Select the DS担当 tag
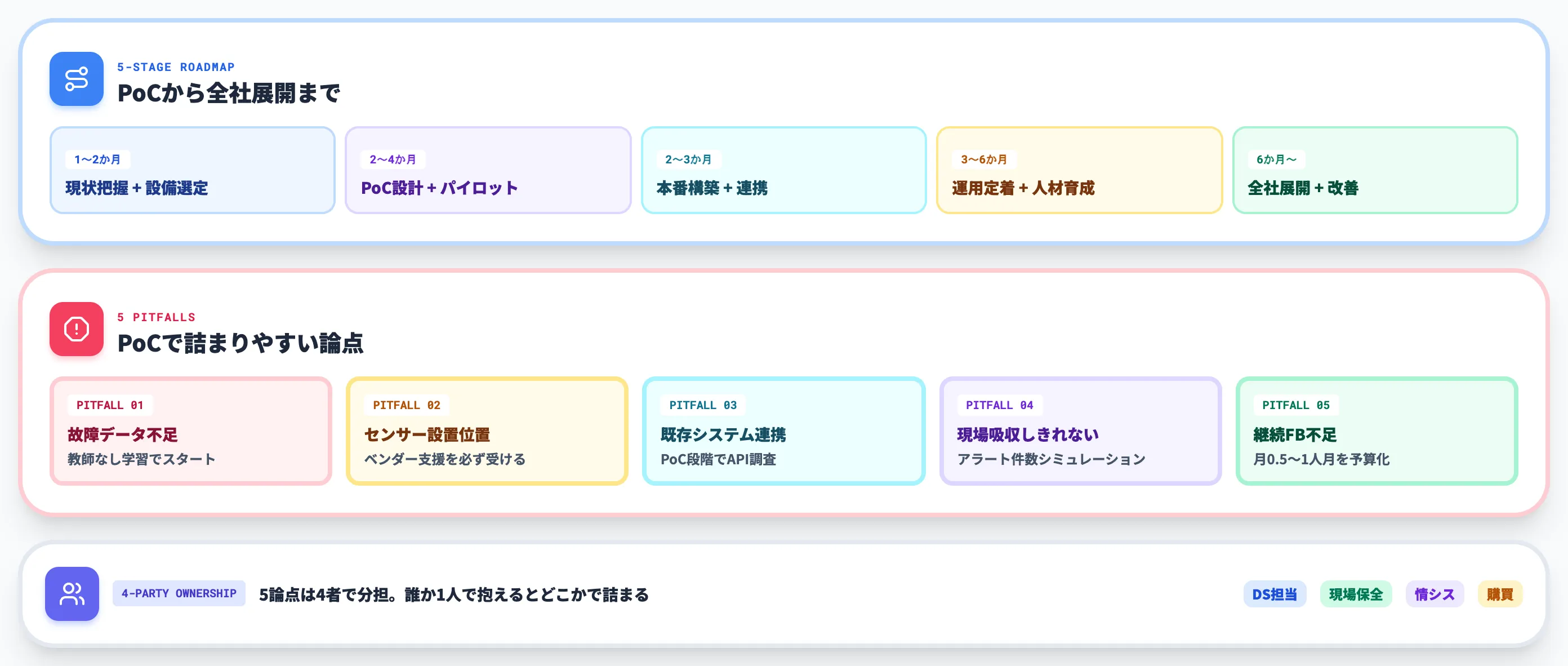 point(1275,594)
